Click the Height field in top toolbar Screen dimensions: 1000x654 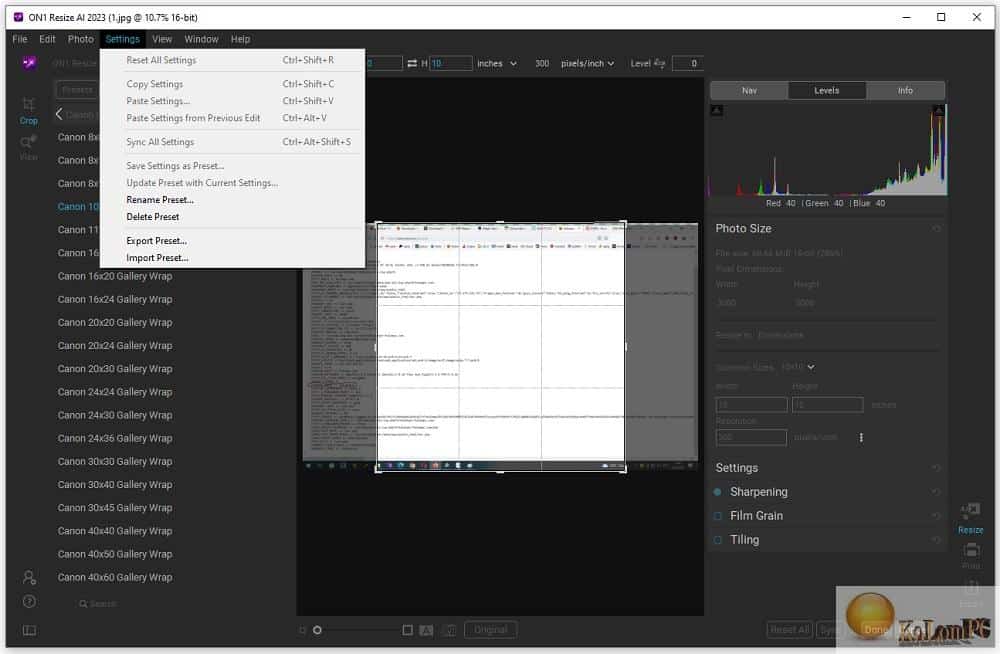point(451,63)
